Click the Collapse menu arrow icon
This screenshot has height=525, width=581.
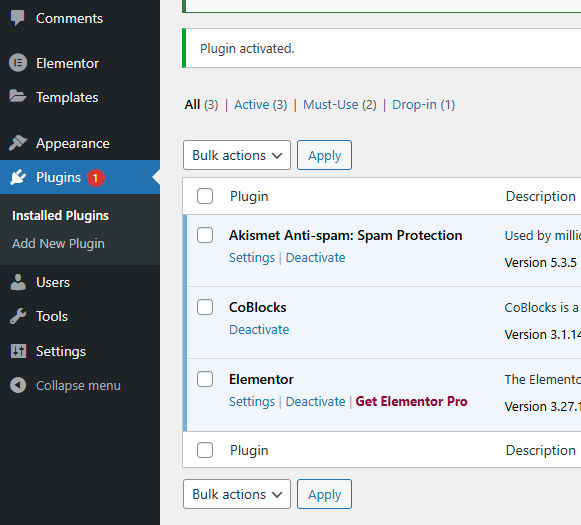pyautogui.click(x=18, y=385)
